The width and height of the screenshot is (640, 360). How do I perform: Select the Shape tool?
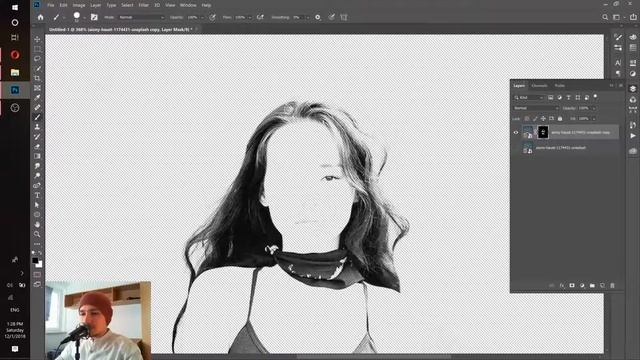(x=37, y=215)
